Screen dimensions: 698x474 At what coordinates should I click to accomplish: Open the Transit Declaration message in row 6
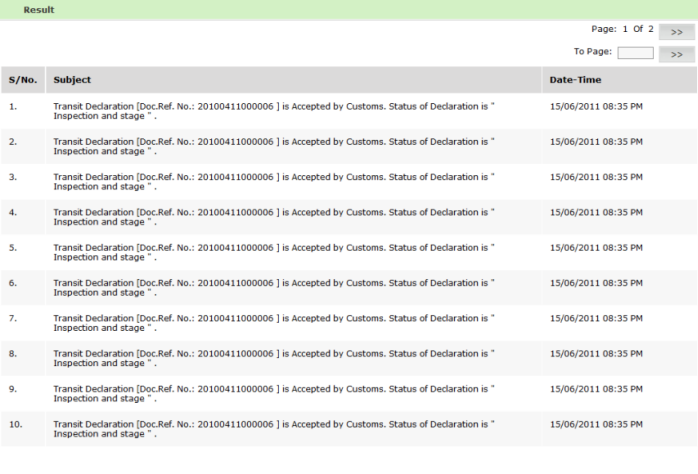(x=274, y=287)
